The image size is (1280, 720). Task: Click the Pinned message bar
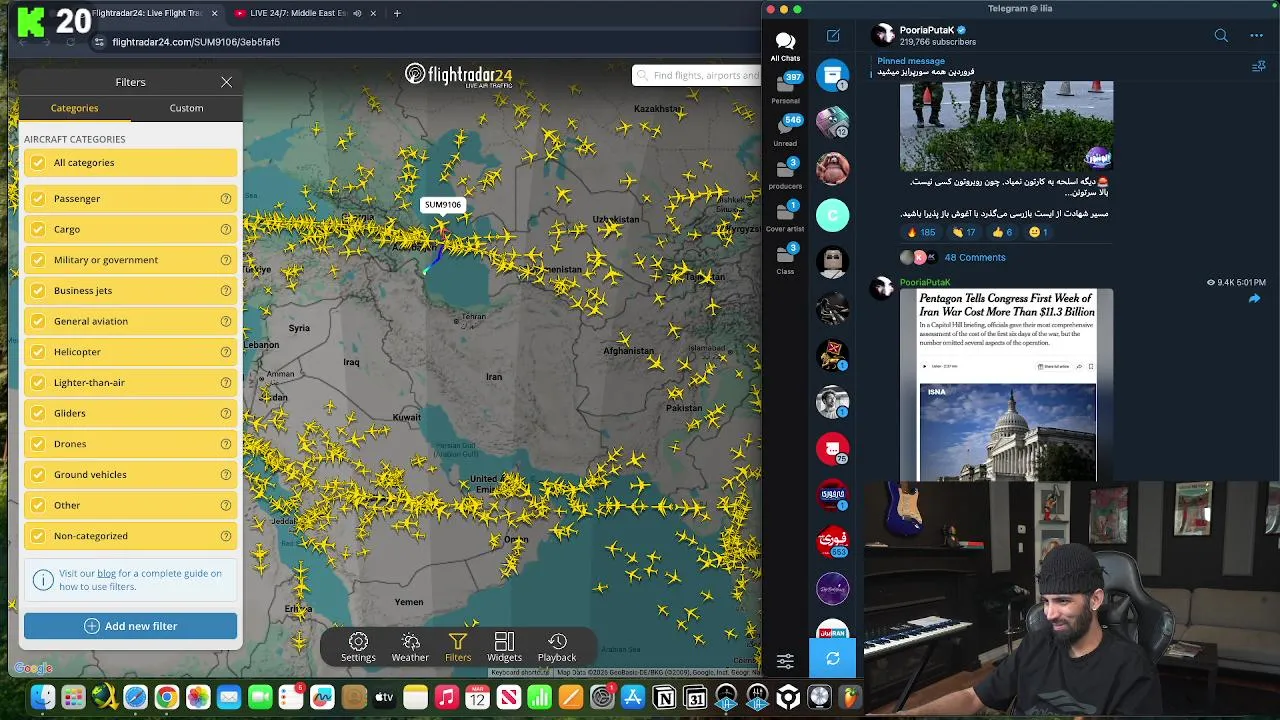coord(1060,66)
